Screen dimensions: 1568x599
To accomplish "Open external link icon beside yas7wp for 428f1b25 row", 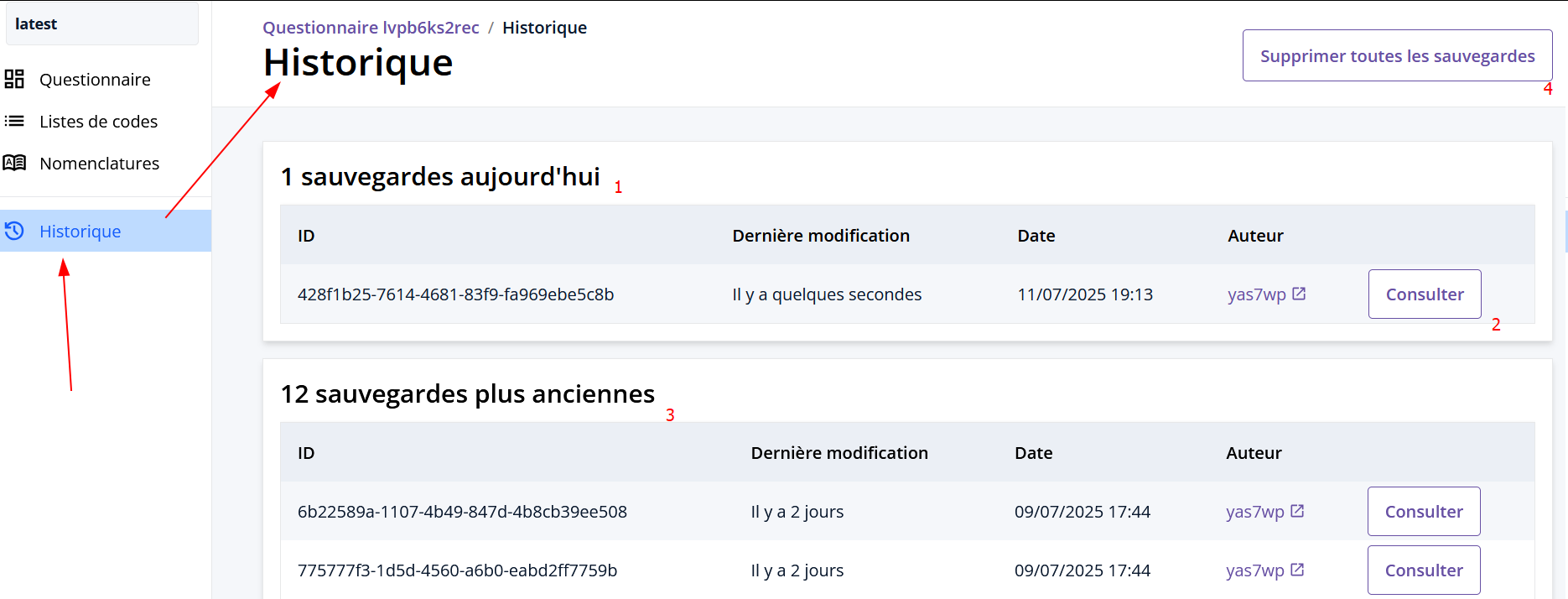I will click(x=1299, y=294).
